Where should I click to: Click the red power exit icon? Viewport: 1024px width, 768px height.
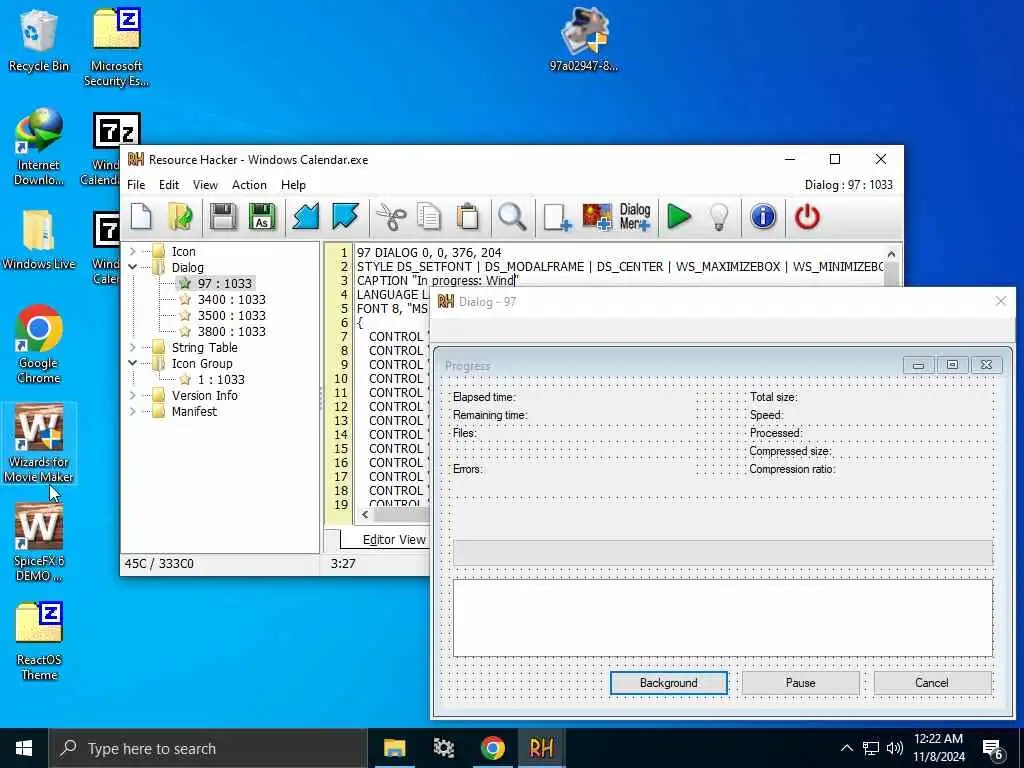pyautogui.click(x=807, y=217)
